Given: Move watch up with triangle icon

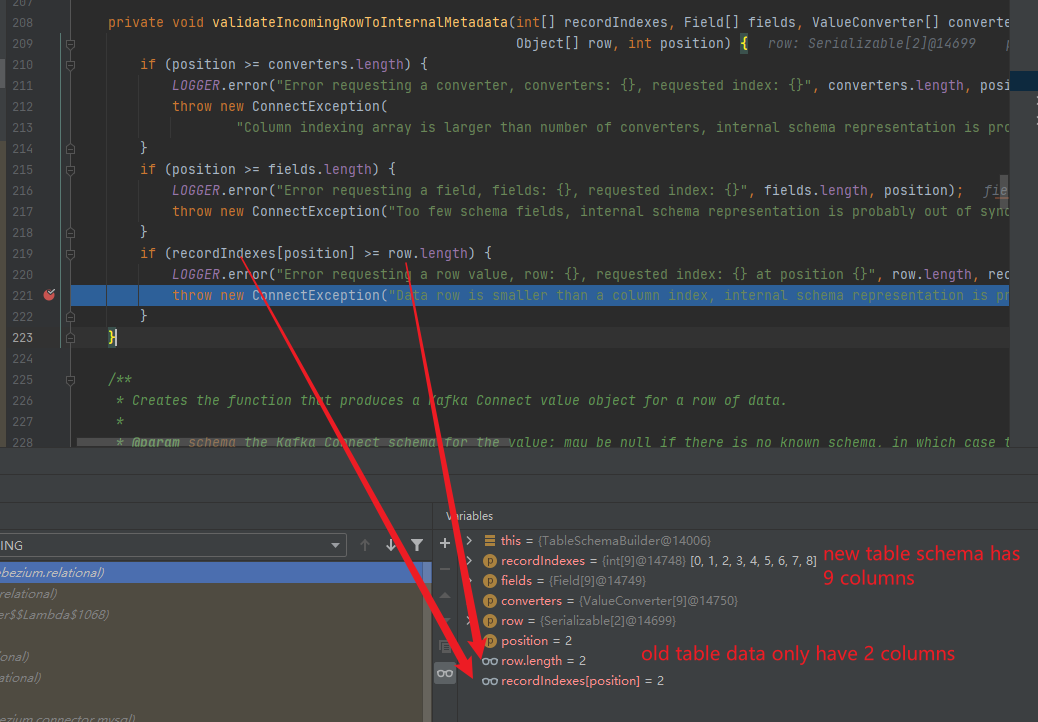Looking at the screenshot, I should click(x=445, y=595).
